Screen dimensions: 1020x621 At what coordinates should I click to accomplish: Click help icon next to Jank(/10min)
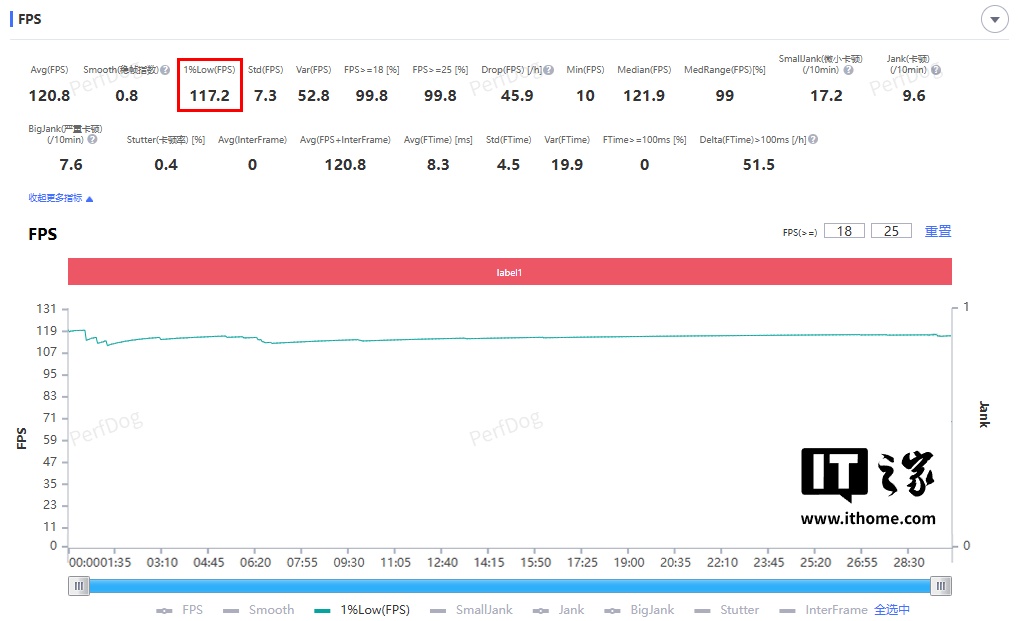935,70
